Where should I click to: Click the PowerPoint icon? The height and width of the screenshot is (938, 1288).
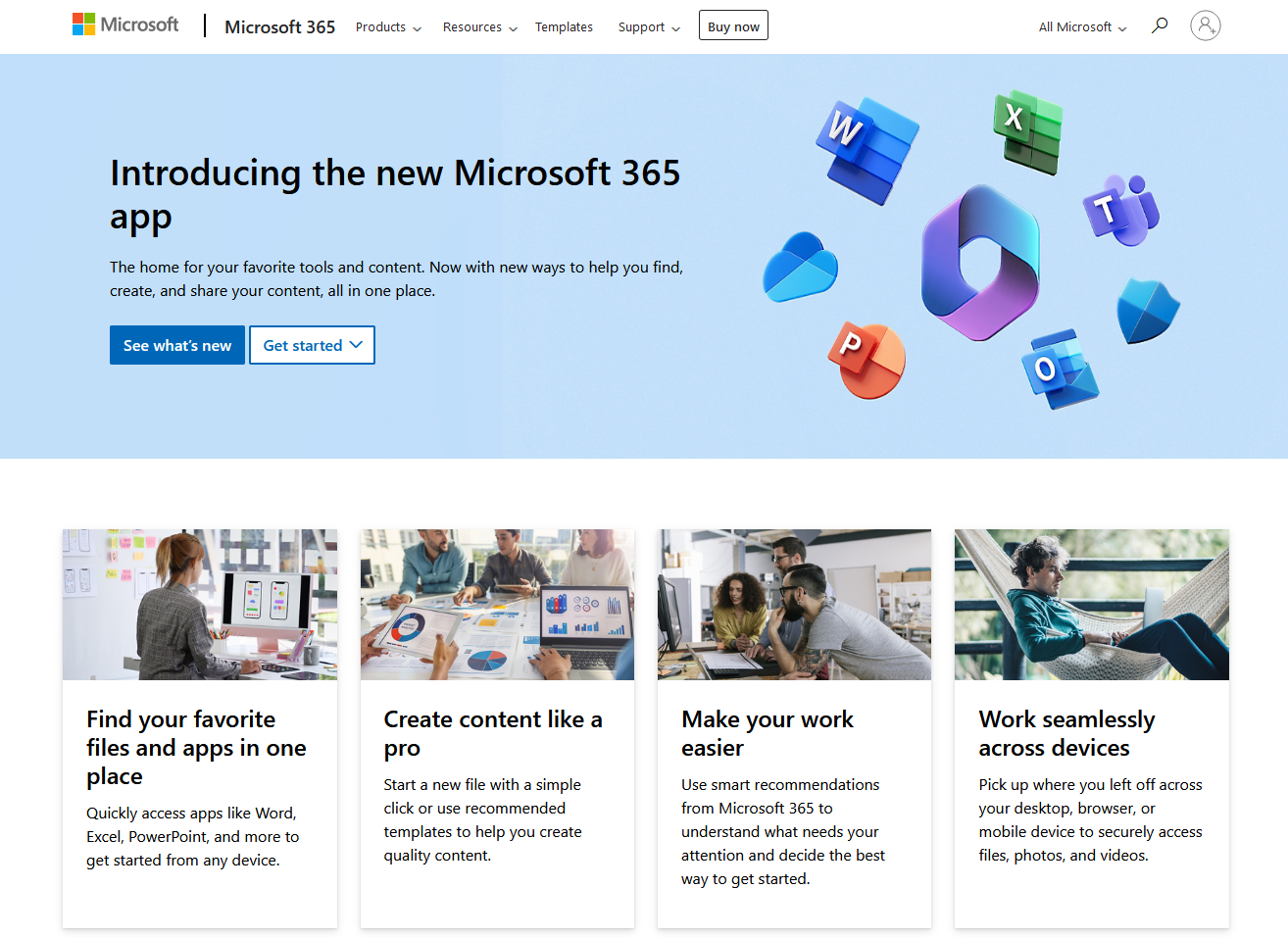coord(866,363)
